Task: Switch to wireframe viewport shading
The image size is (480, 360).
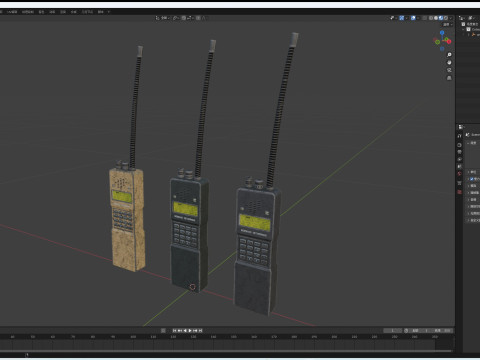Action: [x=431, y=18]
